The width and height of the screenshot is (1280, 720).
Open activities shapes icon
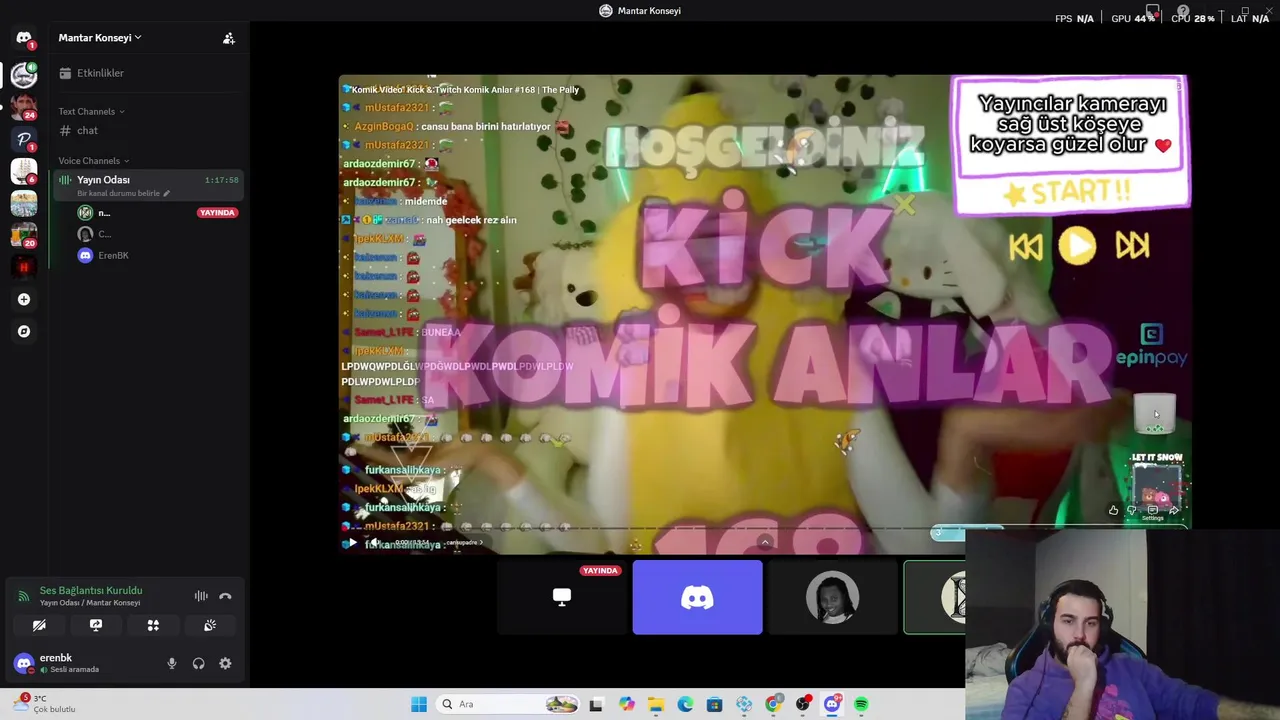point(153,625)
